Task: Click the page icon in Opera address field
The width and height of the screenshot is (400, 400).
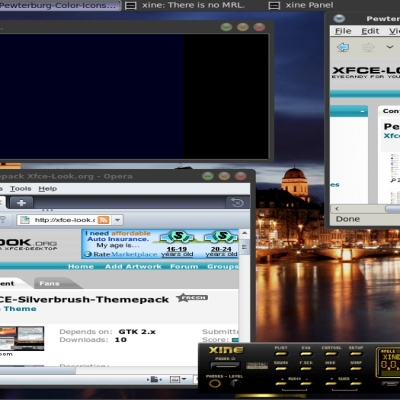Action: pyautogui.click(x=25, y=220)
